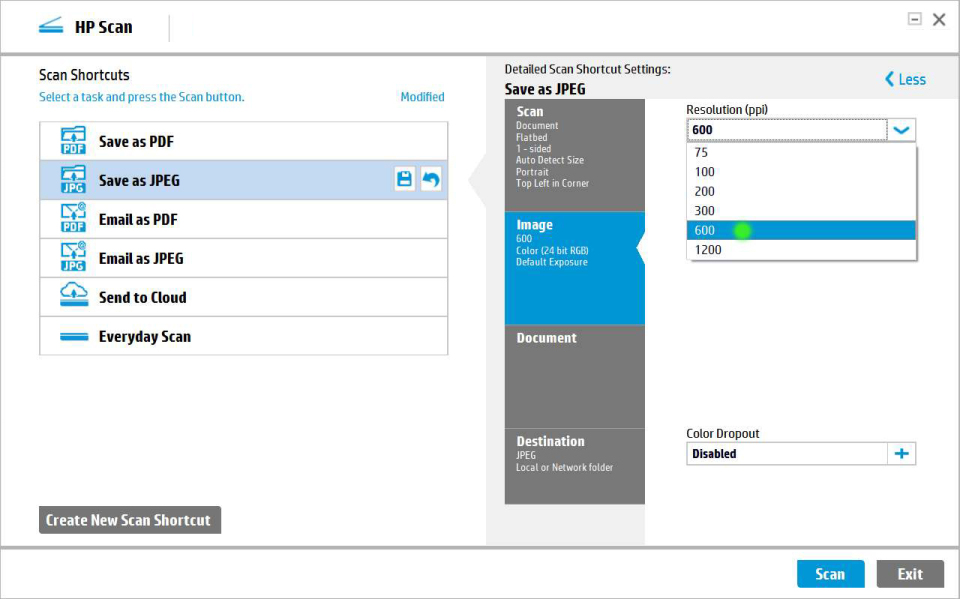960x599 pixels.
Task: Select the Everyday Scan shortcut
Action: point(244,336)
